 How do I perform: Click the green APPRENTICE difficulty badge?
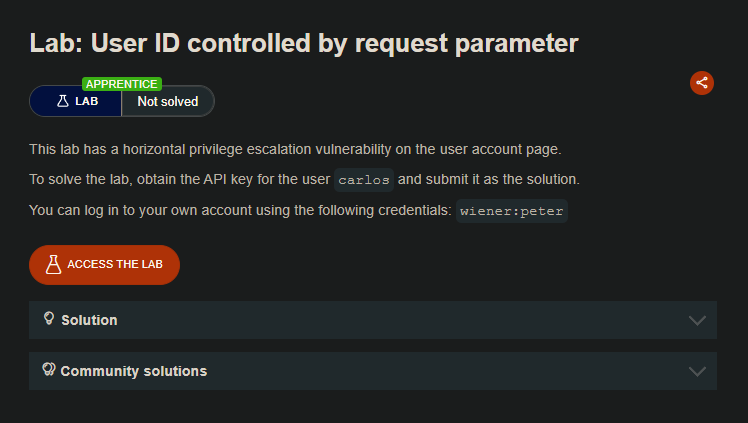(122, 84)
